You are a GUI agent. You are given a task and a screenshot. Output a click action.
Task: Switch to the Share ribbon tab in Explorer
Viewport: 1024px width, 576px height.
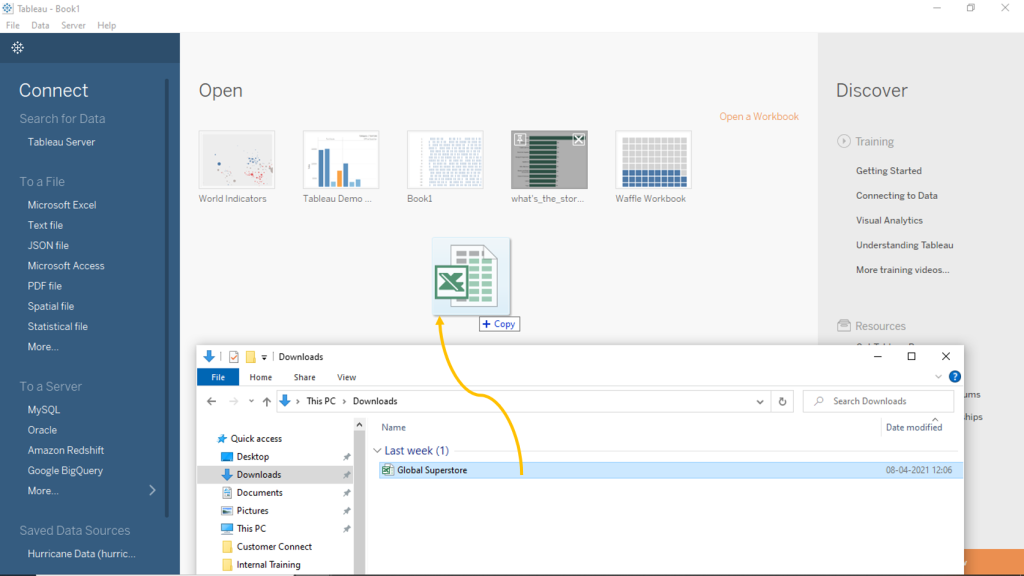tap(304, 377)
